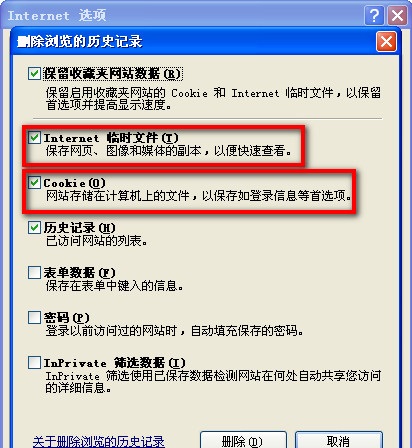
Task: Click the 历史记录 (H) label text
Action: [79, 228]
